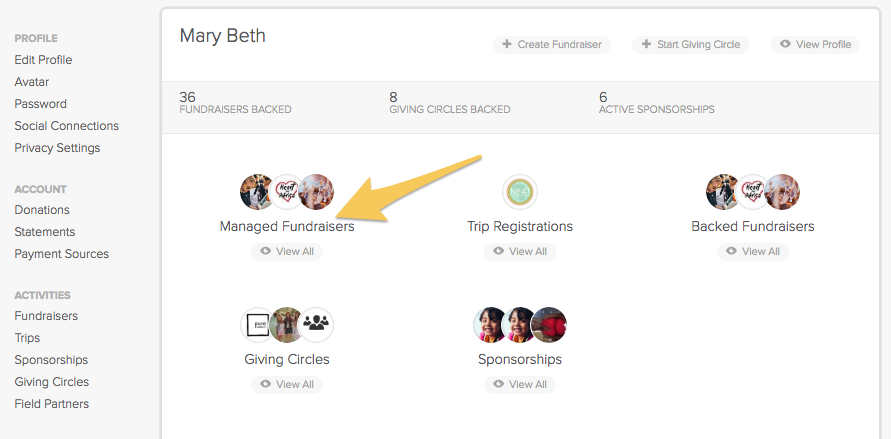Image resolution: width=891 pixels, height=439 pixels.
Task: Click the Pure Charity logo avatar in Giving Circles
Action: pyautogui.click(x=257, y=325)
